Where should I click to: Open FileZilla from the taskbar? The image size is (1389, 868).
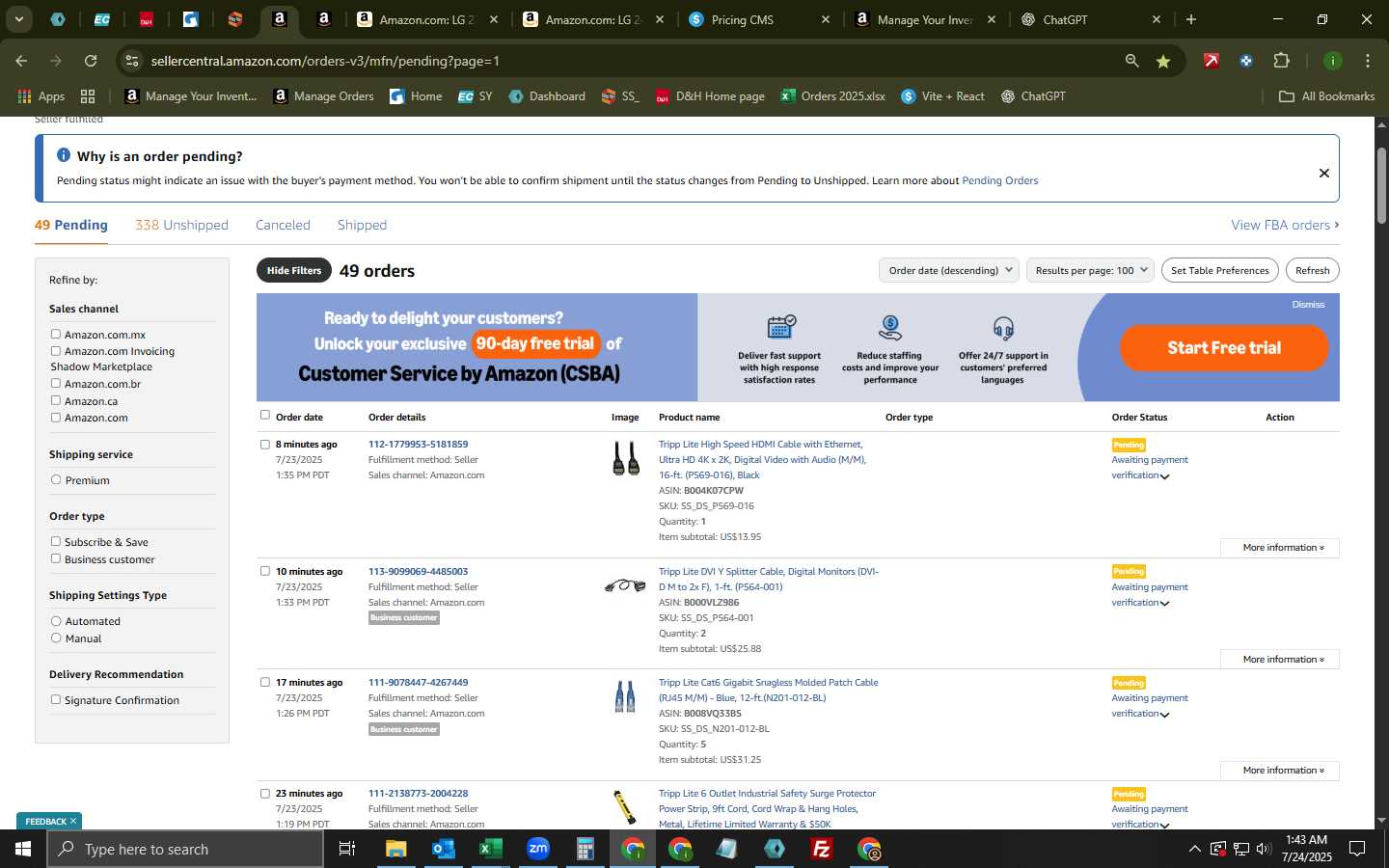click(822, 849)
